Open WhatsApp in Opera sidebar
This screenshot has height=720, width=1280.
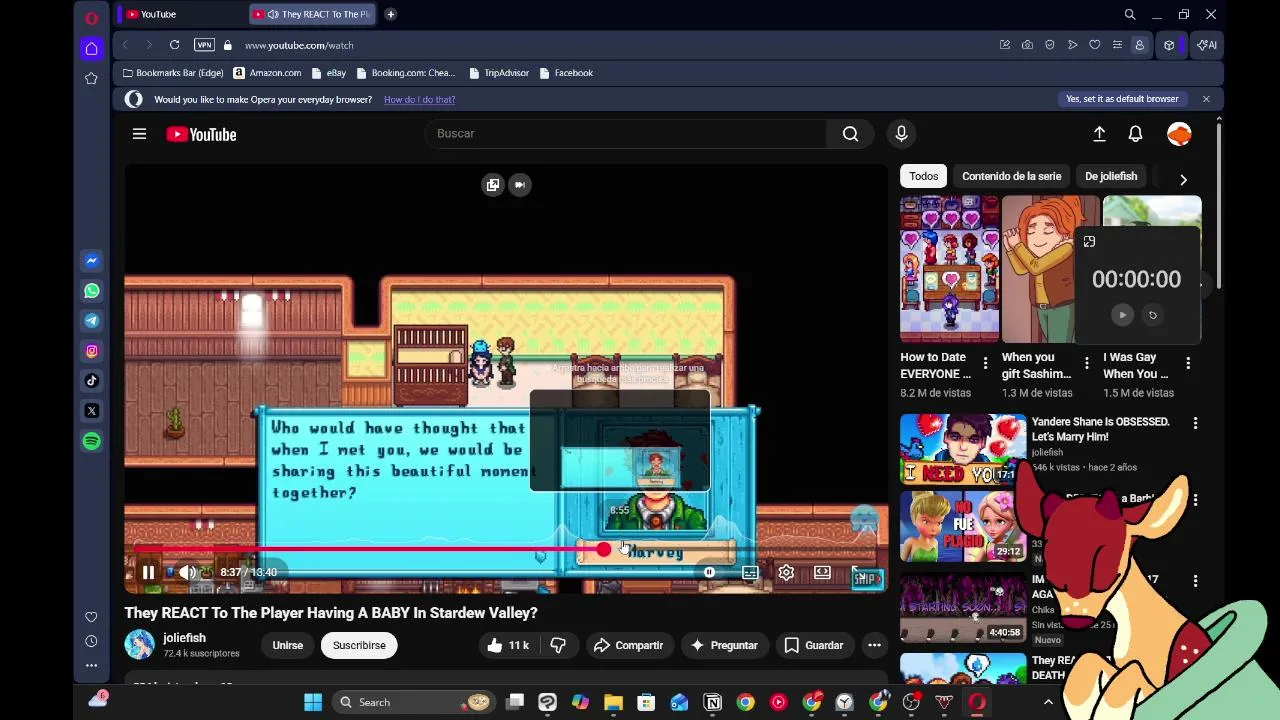[92, 291]
